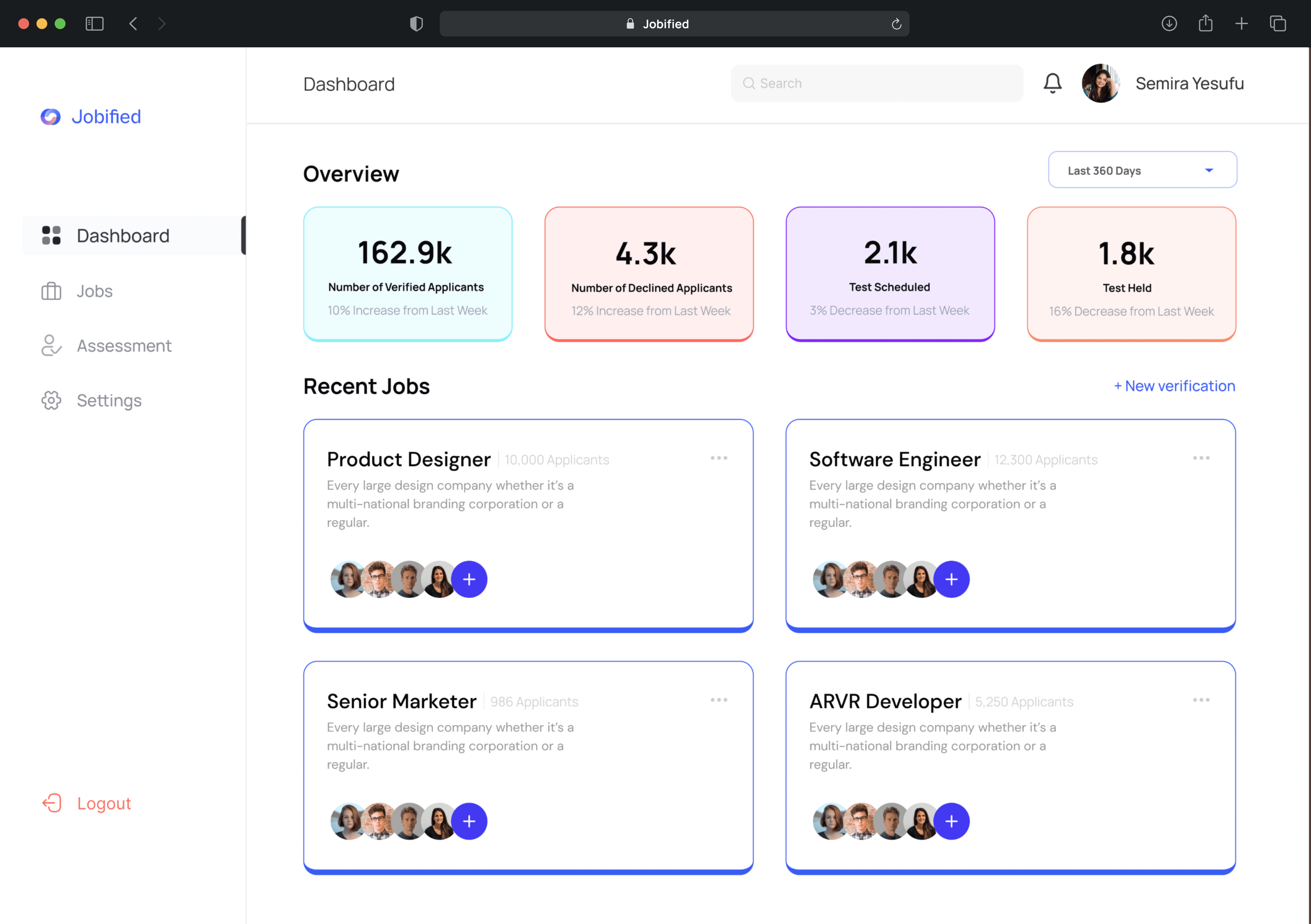This screenshot has width=1311, height=924.
Task: Open the three-dot menu on Product Designer card
Action: click(719, 458)
